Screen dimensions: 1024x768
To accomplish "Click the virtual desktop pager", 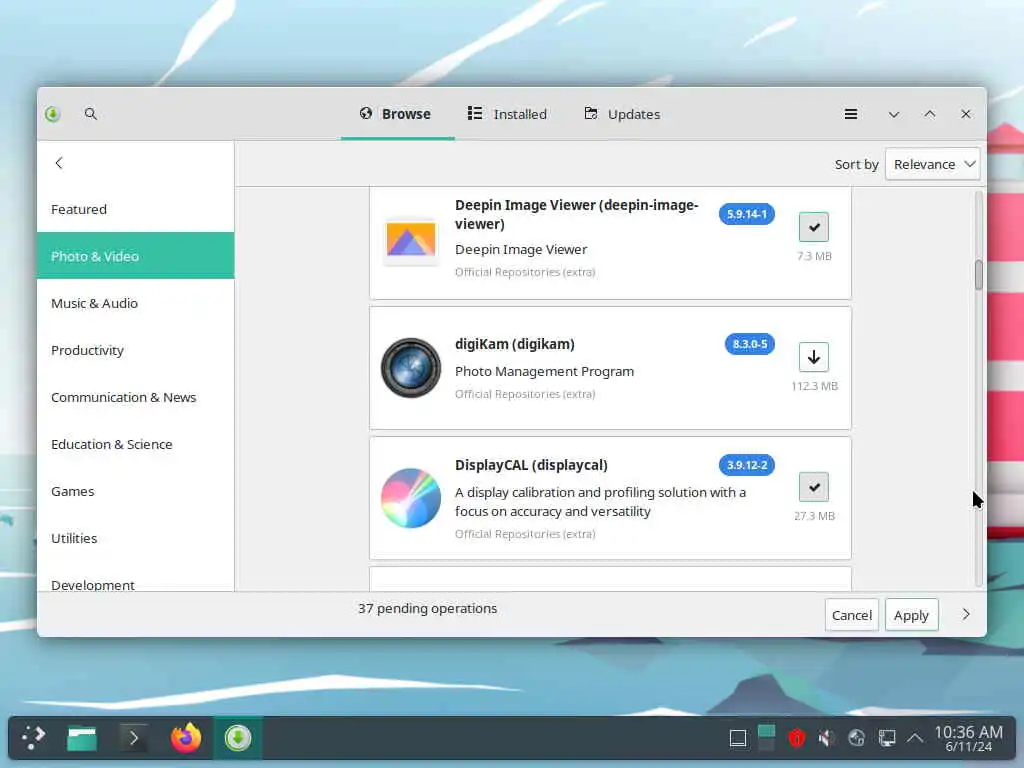I will (767, 738).
